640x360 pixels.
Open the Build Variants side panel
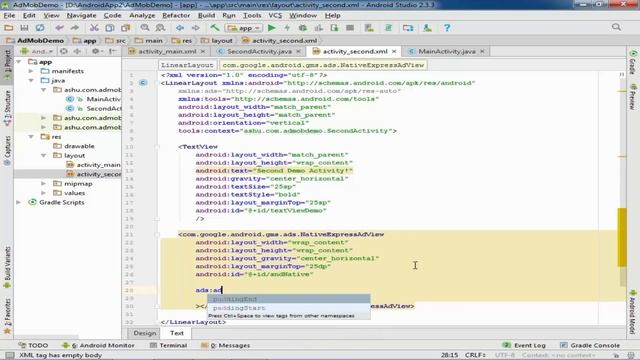(x=7, y=267)
